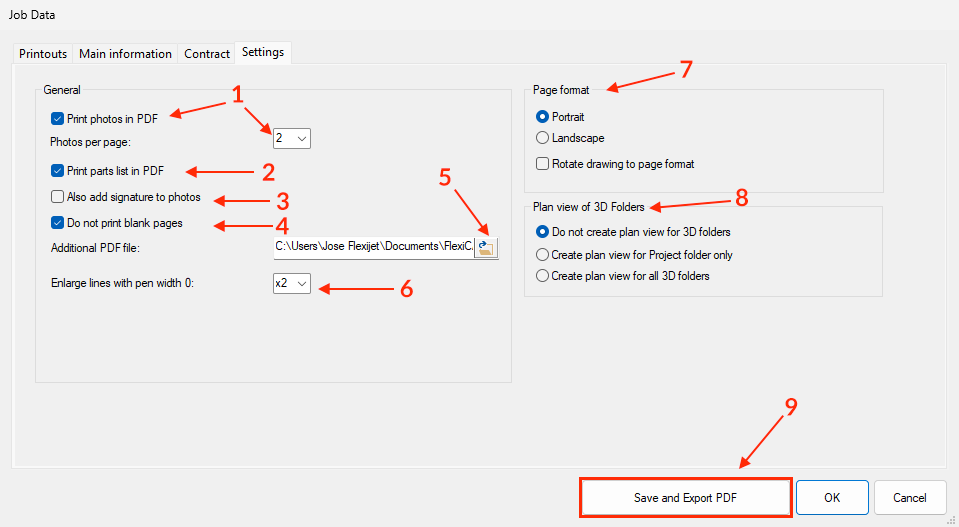Expand the Enlarge lines pen width dropdown
This screenshot has width=959, height=527.
(x=291, y=284)
